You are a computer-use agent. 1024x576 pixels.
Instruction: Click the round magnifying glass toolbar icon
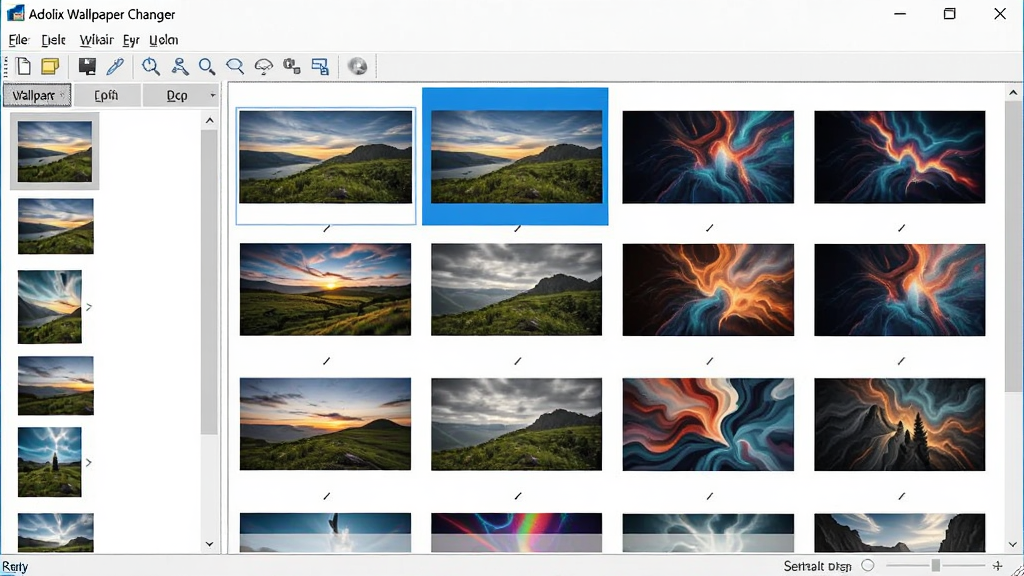pos(207,66)
